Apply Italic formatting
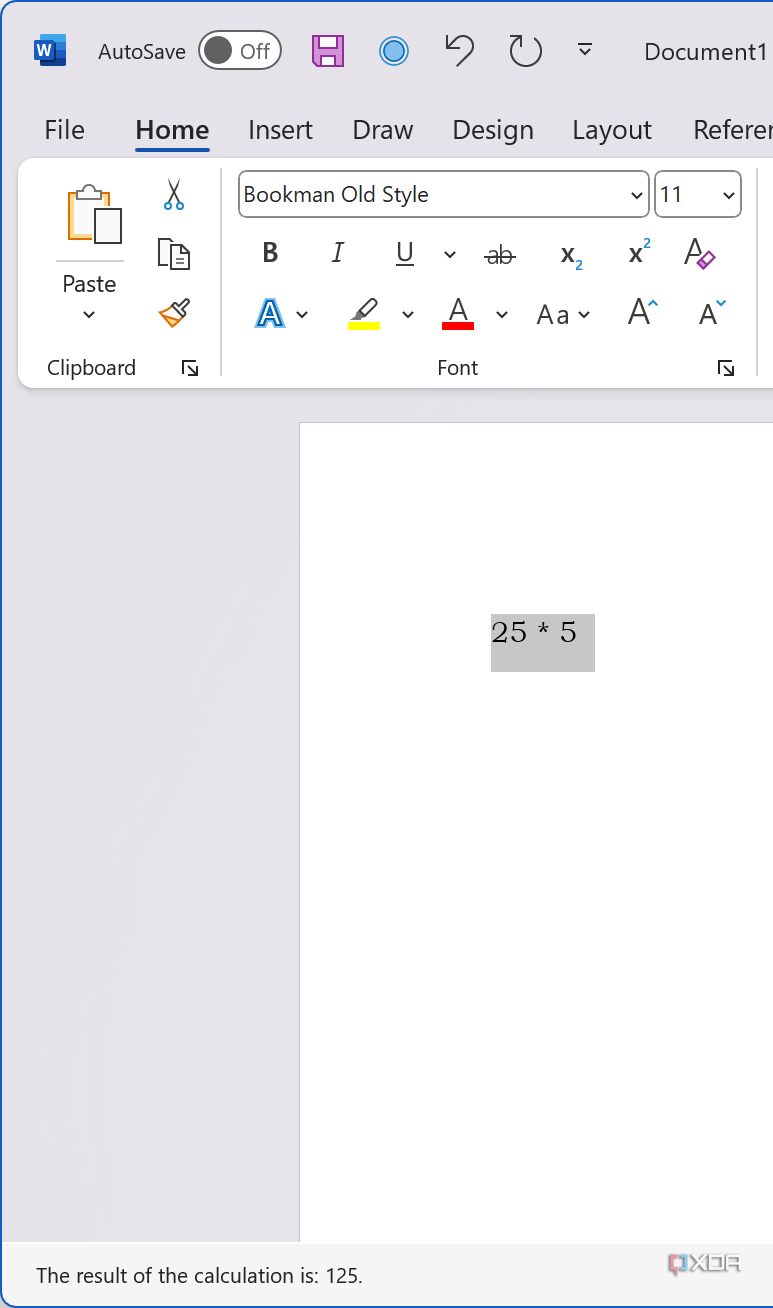Image resolution: width=773 pixels, height=1308 pixels. (337, 253)
